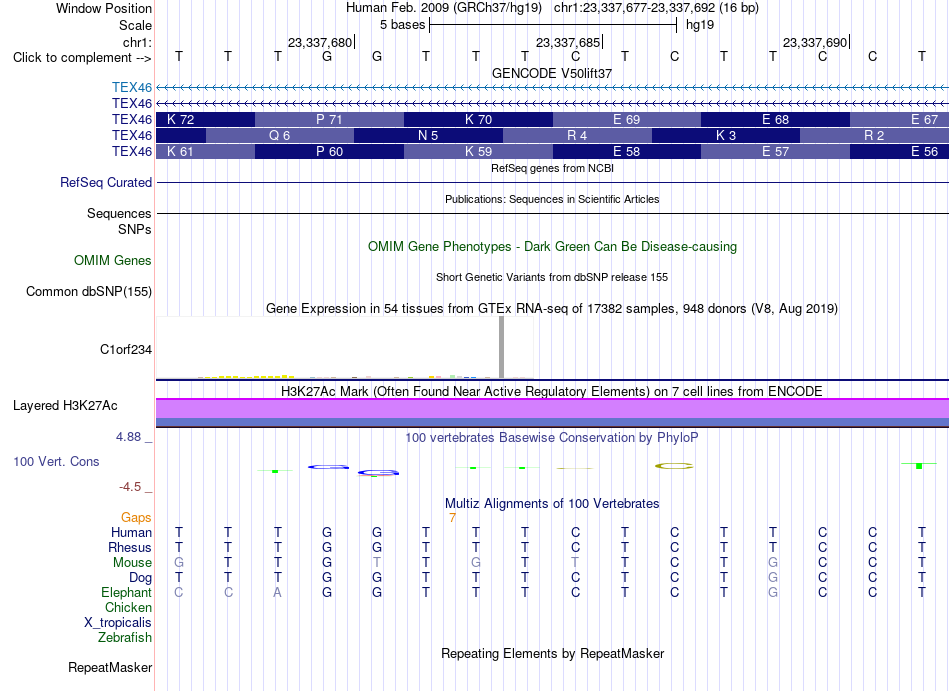The height and width of the screenshot is (691, 950).
Task: Click the GTEx gene expression track title
Action: point(552,309)
